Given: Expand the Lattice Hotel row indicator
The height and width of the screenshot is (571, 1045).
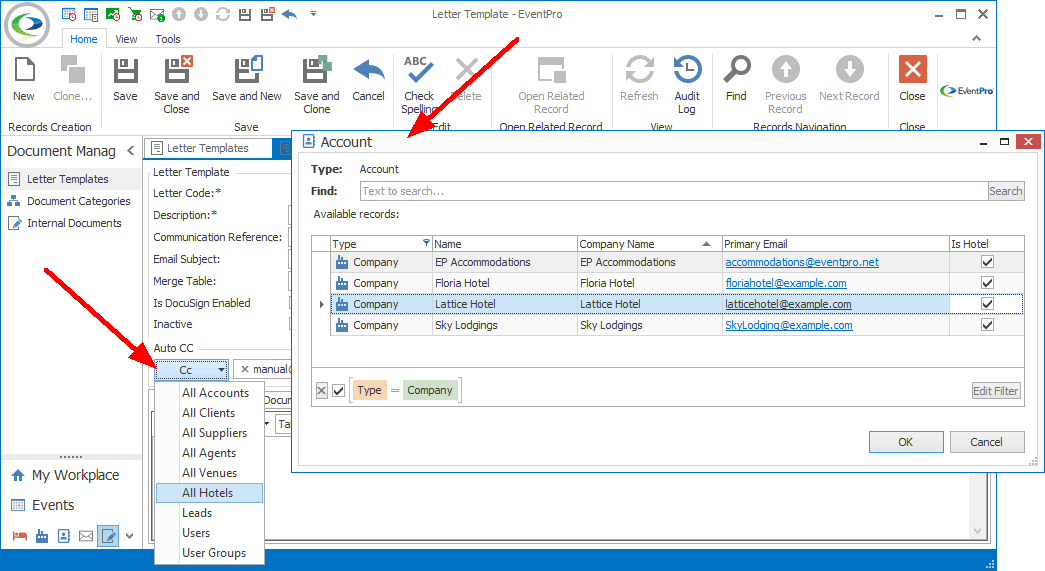Looking at the screenshot, I should click(321, 304).
